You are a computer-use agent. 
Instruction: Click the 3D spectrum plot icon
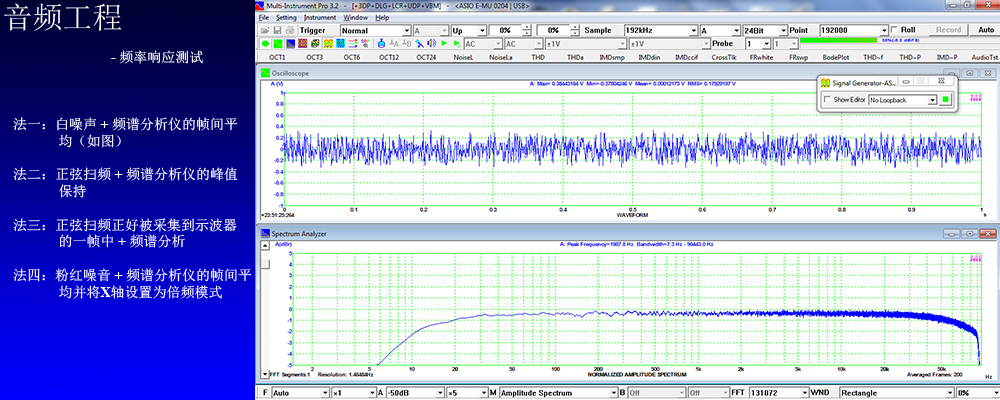(x=315, y=43)
